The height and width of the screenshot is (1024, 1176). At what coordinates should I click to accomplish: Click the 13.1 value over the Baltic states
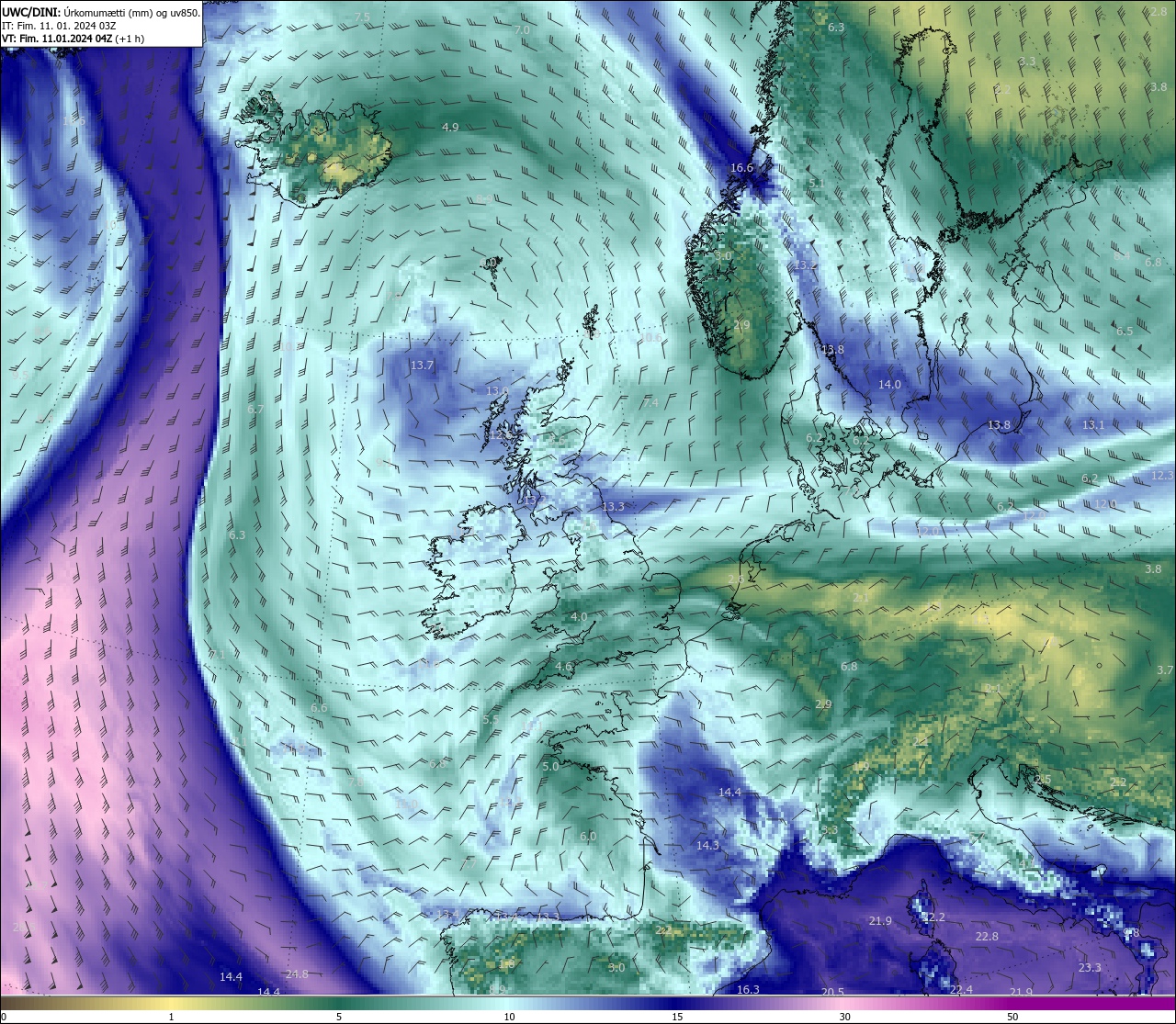pyautogui.click(x=1092, y=425)
